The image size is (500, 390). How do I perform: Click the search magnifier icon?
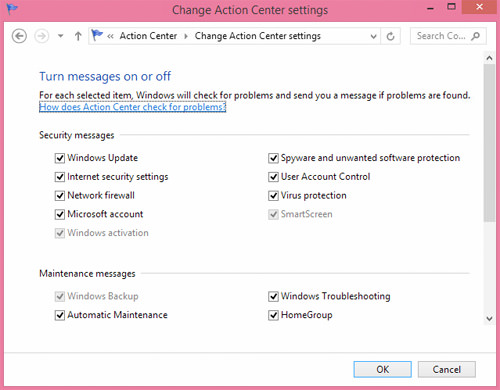pyautogui.click(x=476, y=36)
